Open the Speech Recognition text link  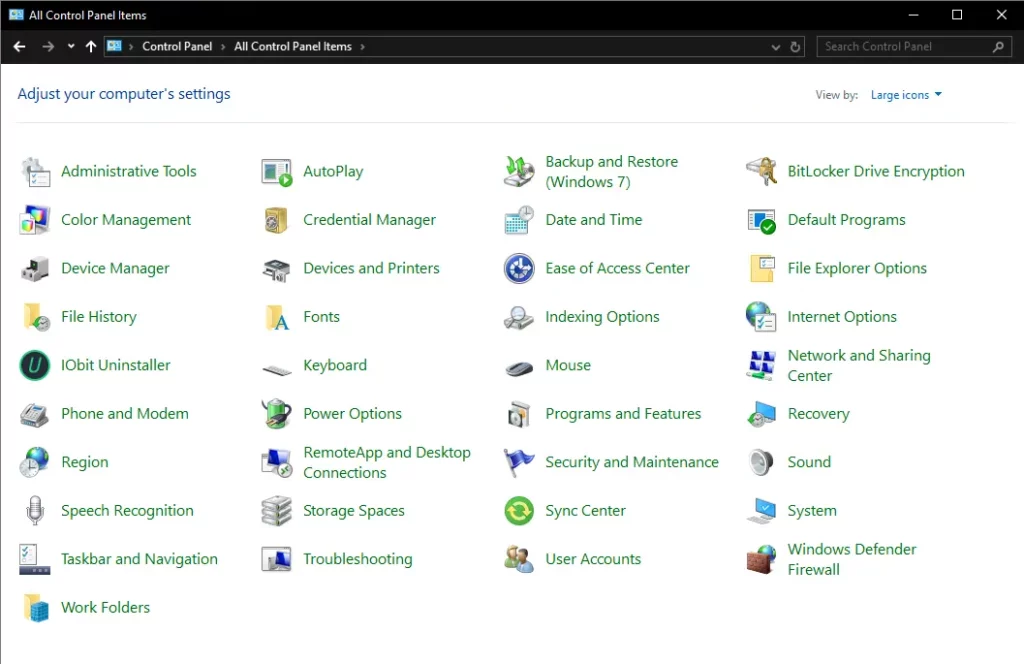pyautogui.click(x=127, y=511)
